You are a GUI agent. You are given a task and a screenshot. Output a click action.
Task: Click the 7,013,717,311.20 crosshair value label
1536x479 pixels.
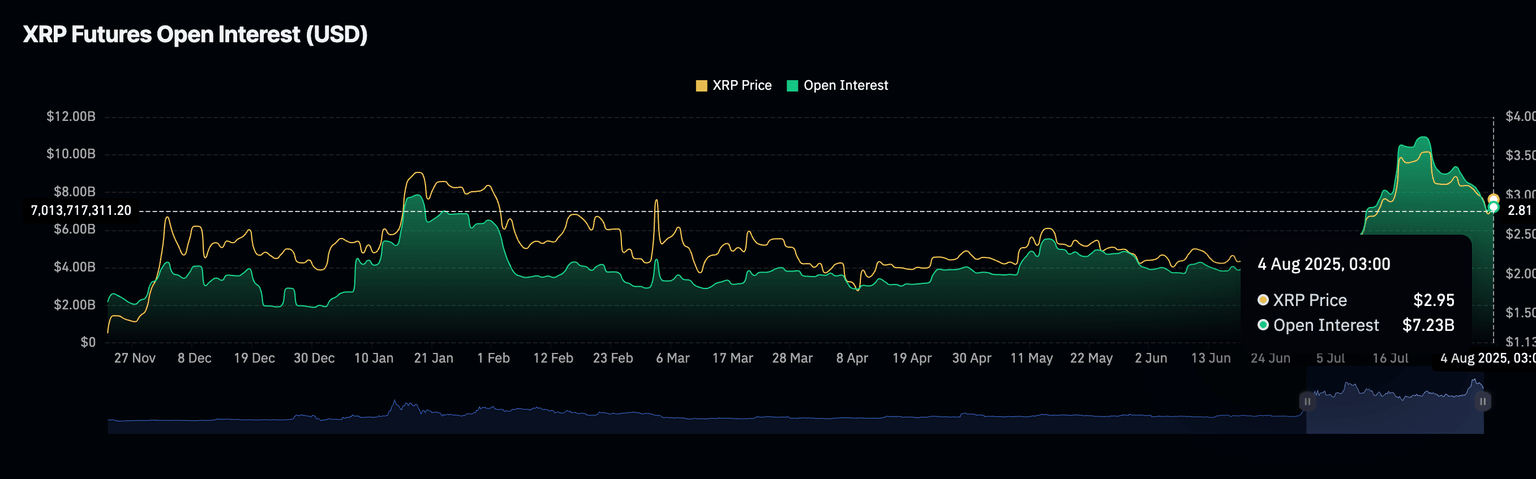[81, 210]
